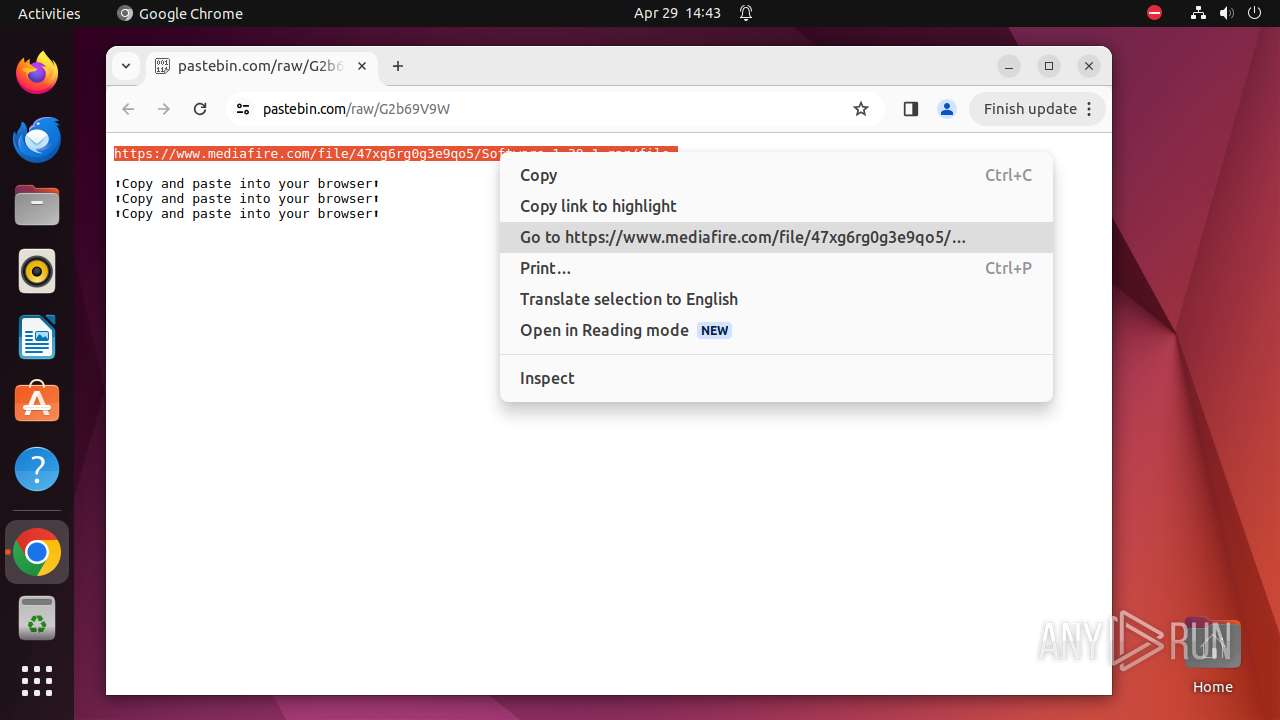The image size is (1280, 720).
Task: Launch LibreOffice Writer from the dock
Action: click(37, 337)
